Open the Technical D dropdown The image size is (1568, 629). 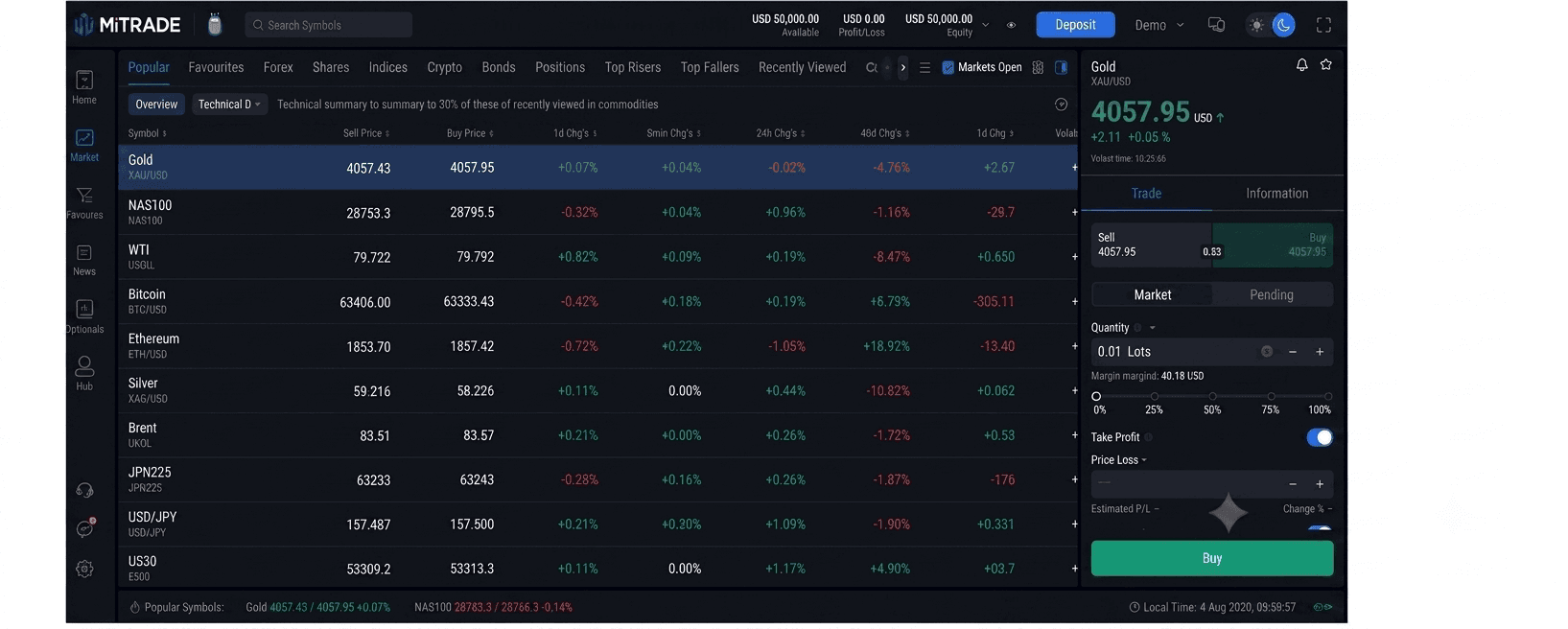coord(228,105)
